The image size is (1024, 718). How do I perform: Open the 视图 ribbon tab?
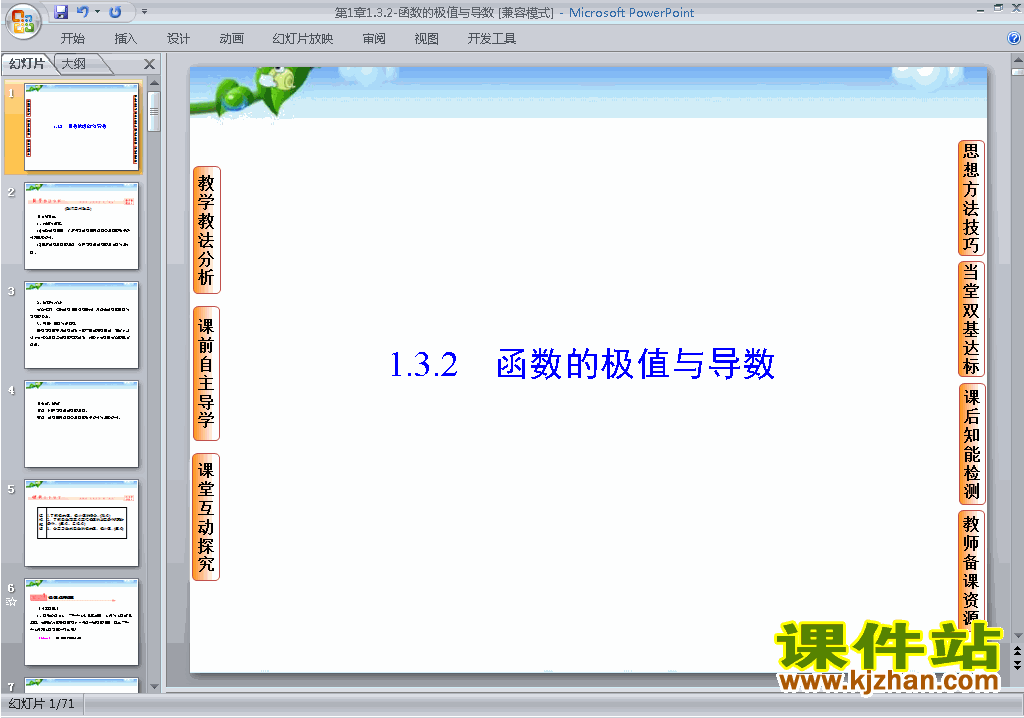click(426, 39)
